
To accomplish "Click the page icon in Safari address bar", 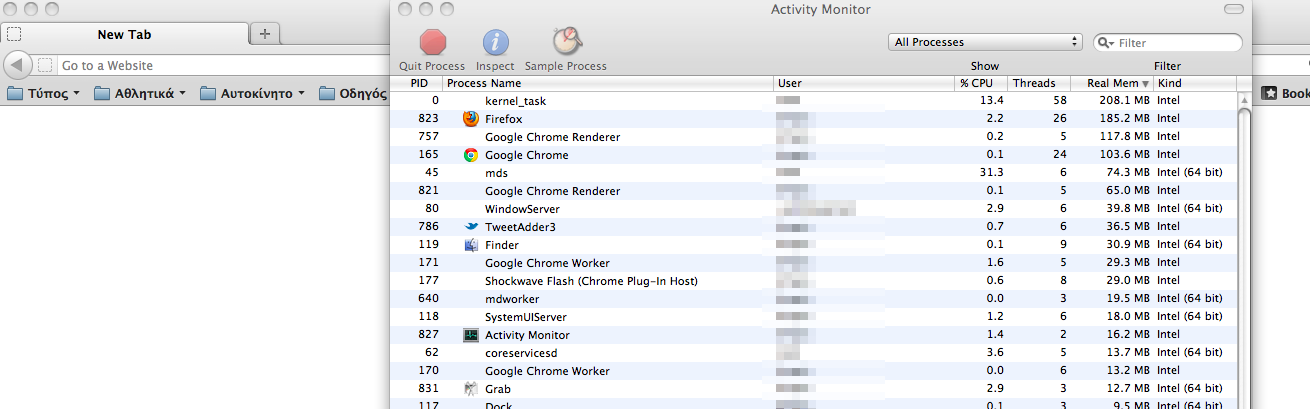I will pyautogui.click(x=45, y=65).
